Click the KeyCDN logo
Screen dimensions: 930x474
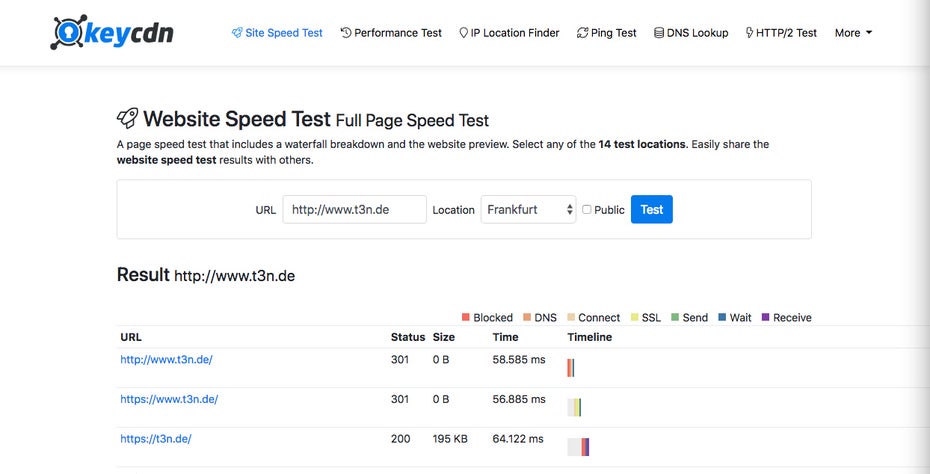point(112,32)
